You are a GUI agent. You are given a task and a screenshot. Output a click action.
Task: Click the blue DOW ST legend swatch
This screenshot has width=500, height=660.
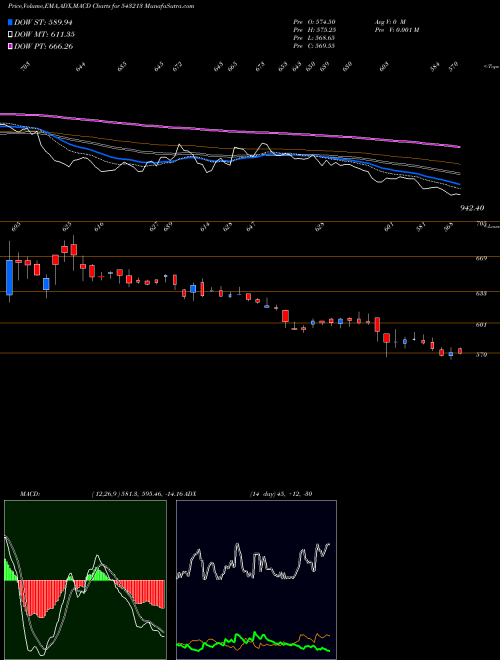tap(10, 22)
